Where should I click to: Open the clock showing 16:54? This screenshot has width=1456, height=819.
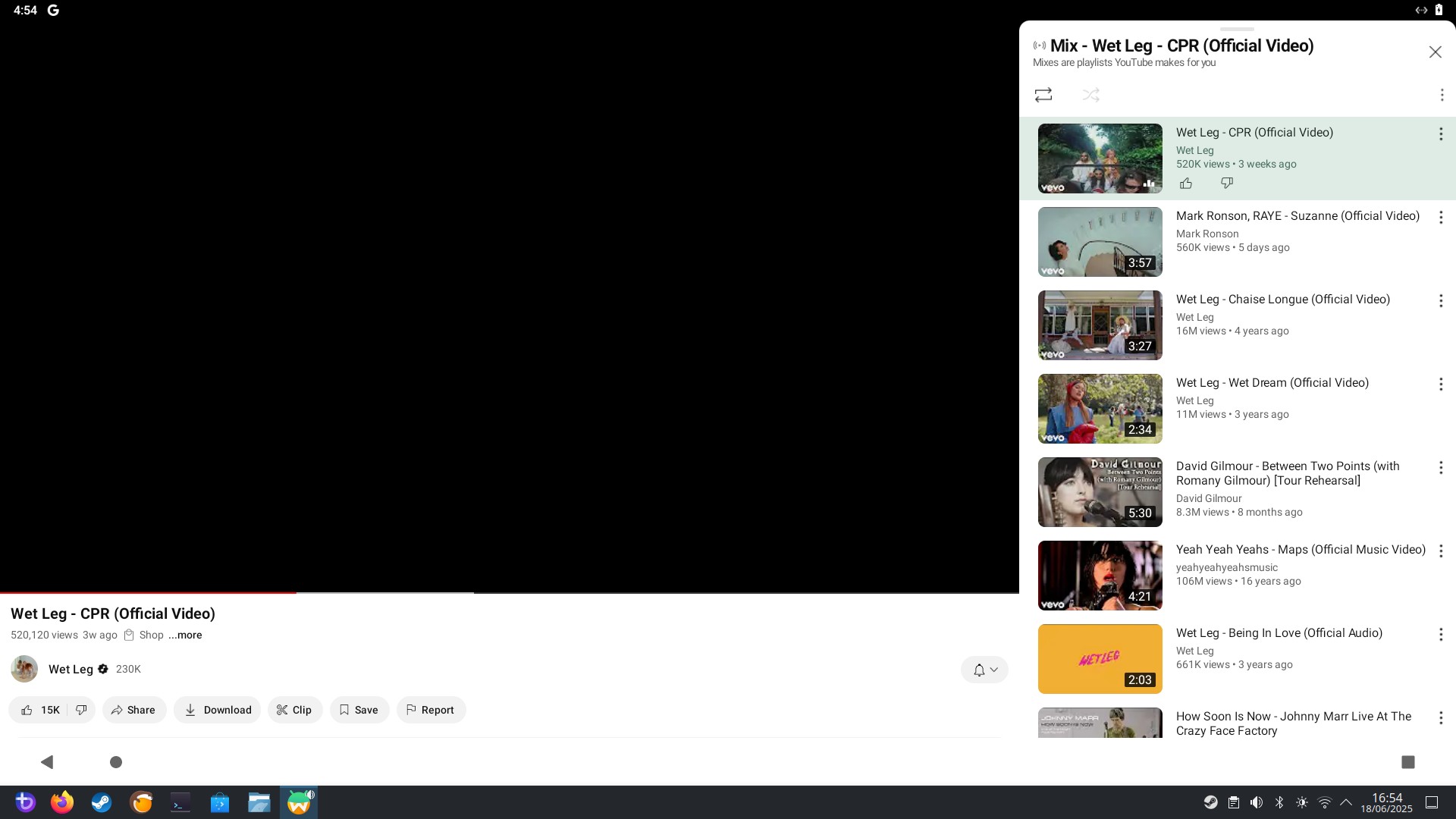click(1386, 802)
